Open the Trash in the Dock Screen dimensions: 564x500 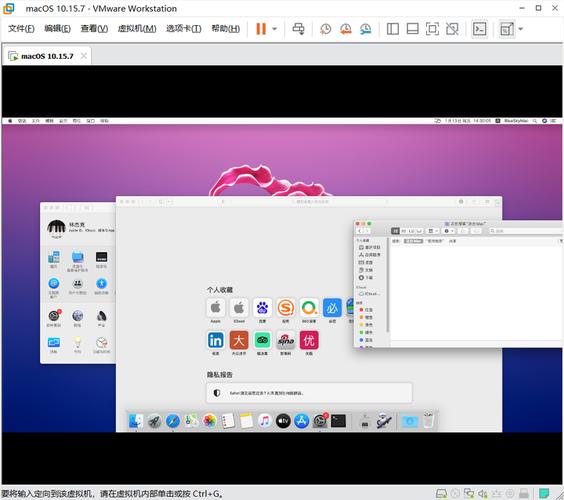pyautogui.click(x=428, y=421)
